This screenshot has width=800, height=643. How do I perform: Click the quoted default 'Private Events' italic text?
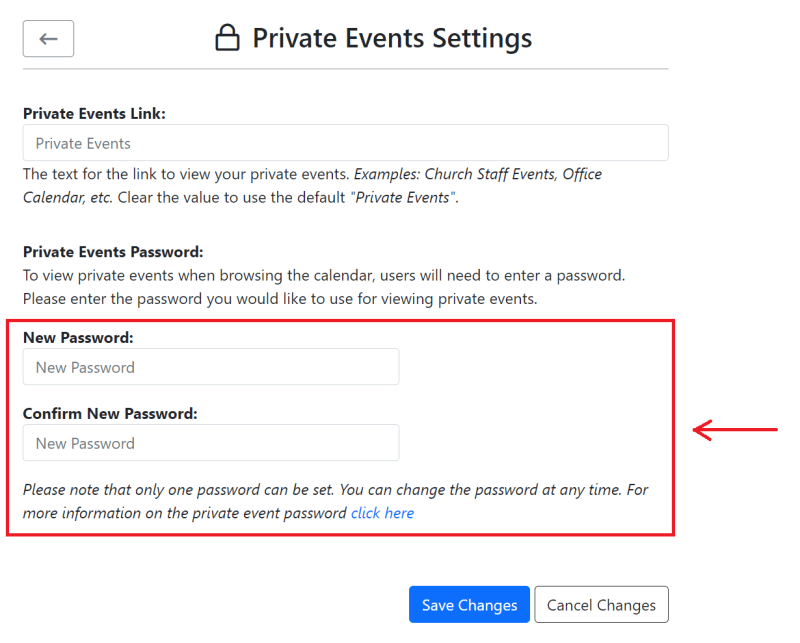[405, 197]
